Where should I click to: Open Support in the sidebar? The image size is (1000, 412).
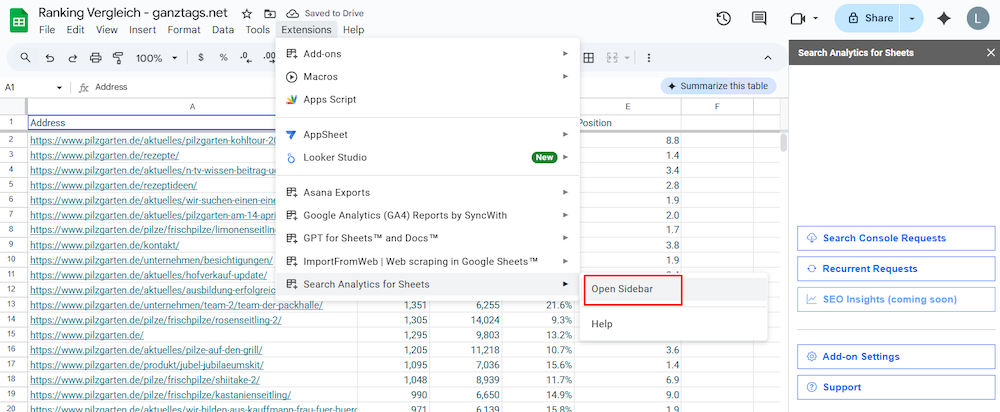[896, 387]
